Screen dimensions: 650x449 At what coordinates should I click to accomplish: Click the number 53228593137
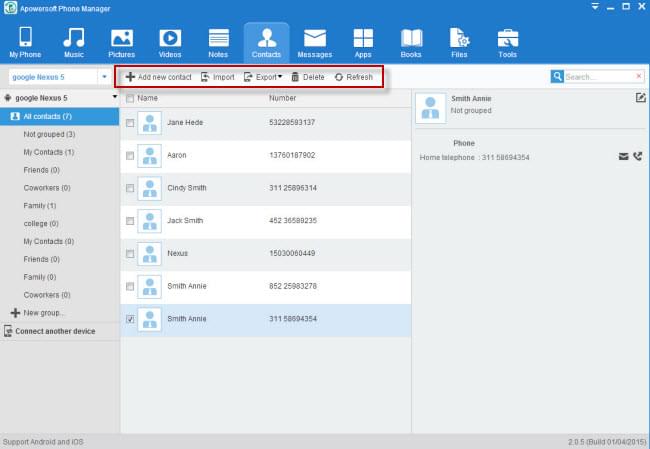click(x=292, y=122)
